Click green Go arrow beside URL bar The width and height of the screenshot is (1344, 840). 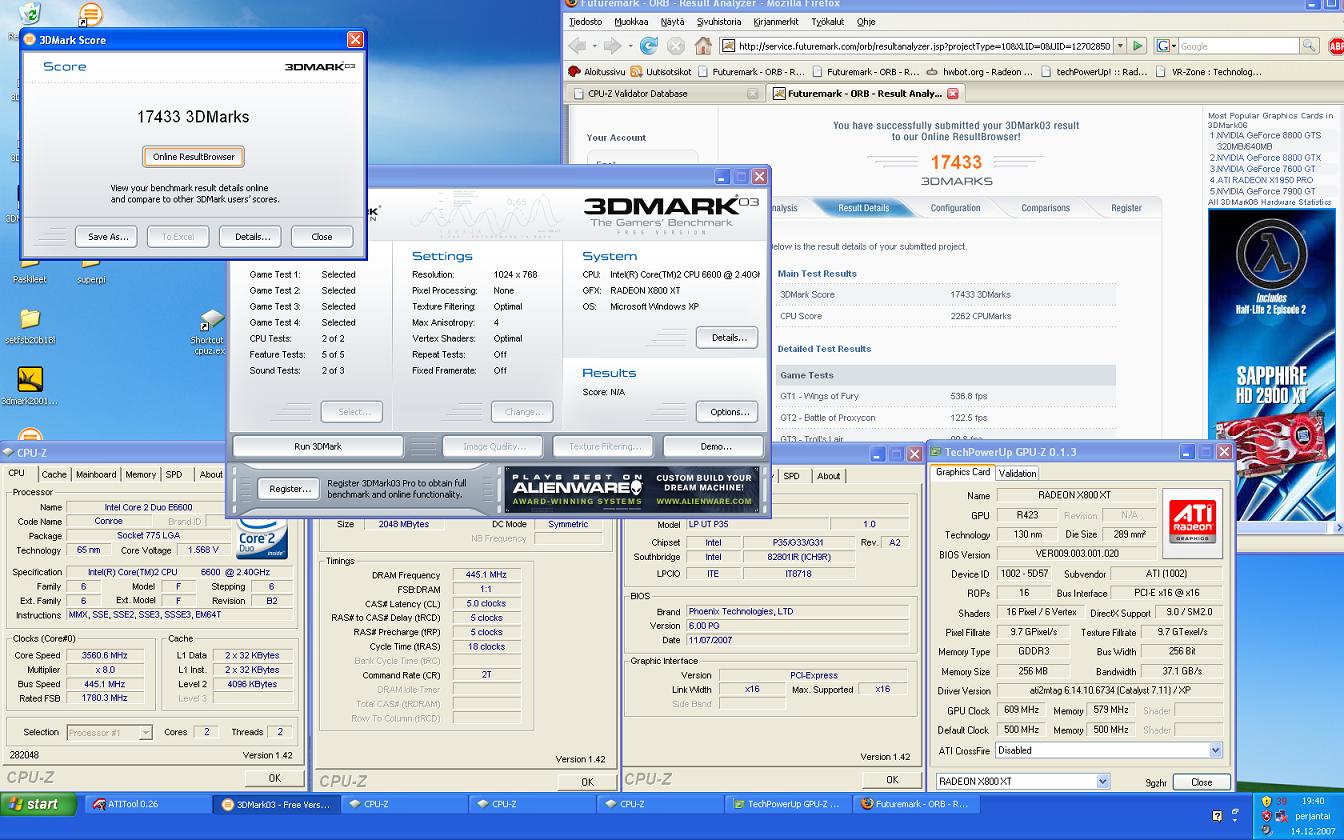(1137, 46)
